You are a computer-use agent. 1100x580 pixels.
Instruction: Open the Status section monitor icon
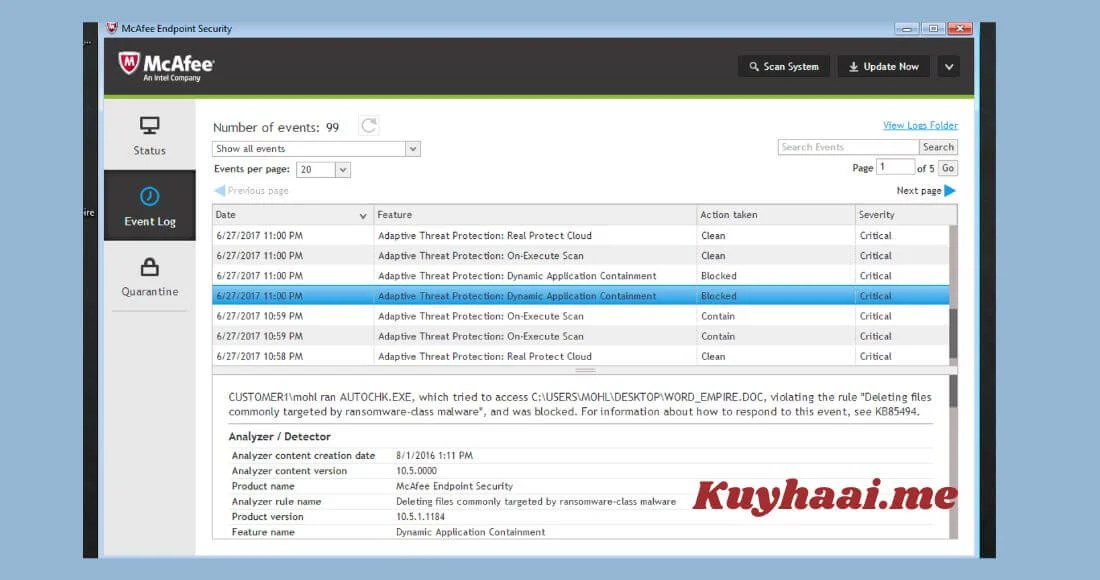point(149,126)
